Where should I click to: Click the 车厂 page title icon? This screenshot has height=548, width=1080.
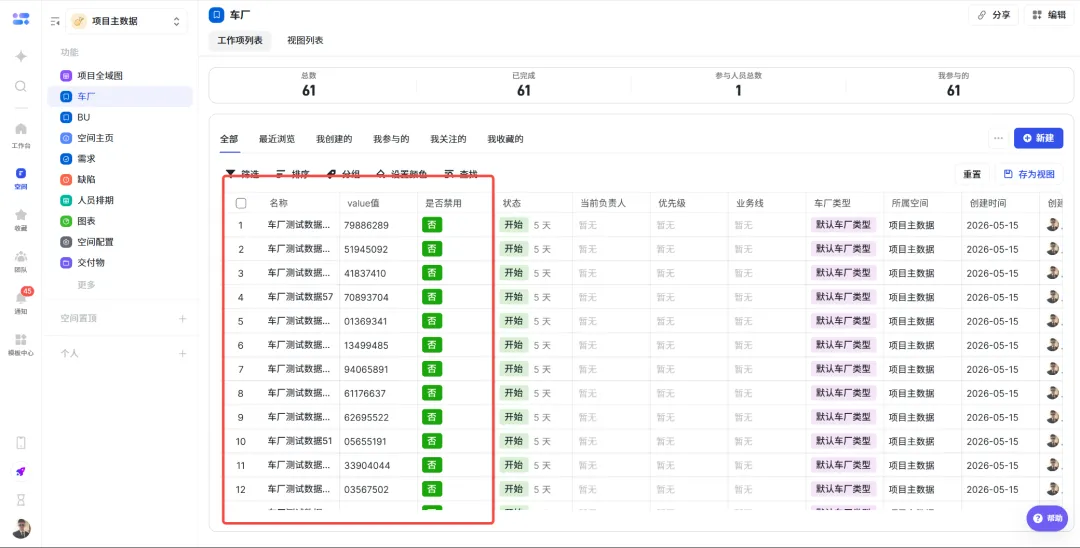(216, 14)
